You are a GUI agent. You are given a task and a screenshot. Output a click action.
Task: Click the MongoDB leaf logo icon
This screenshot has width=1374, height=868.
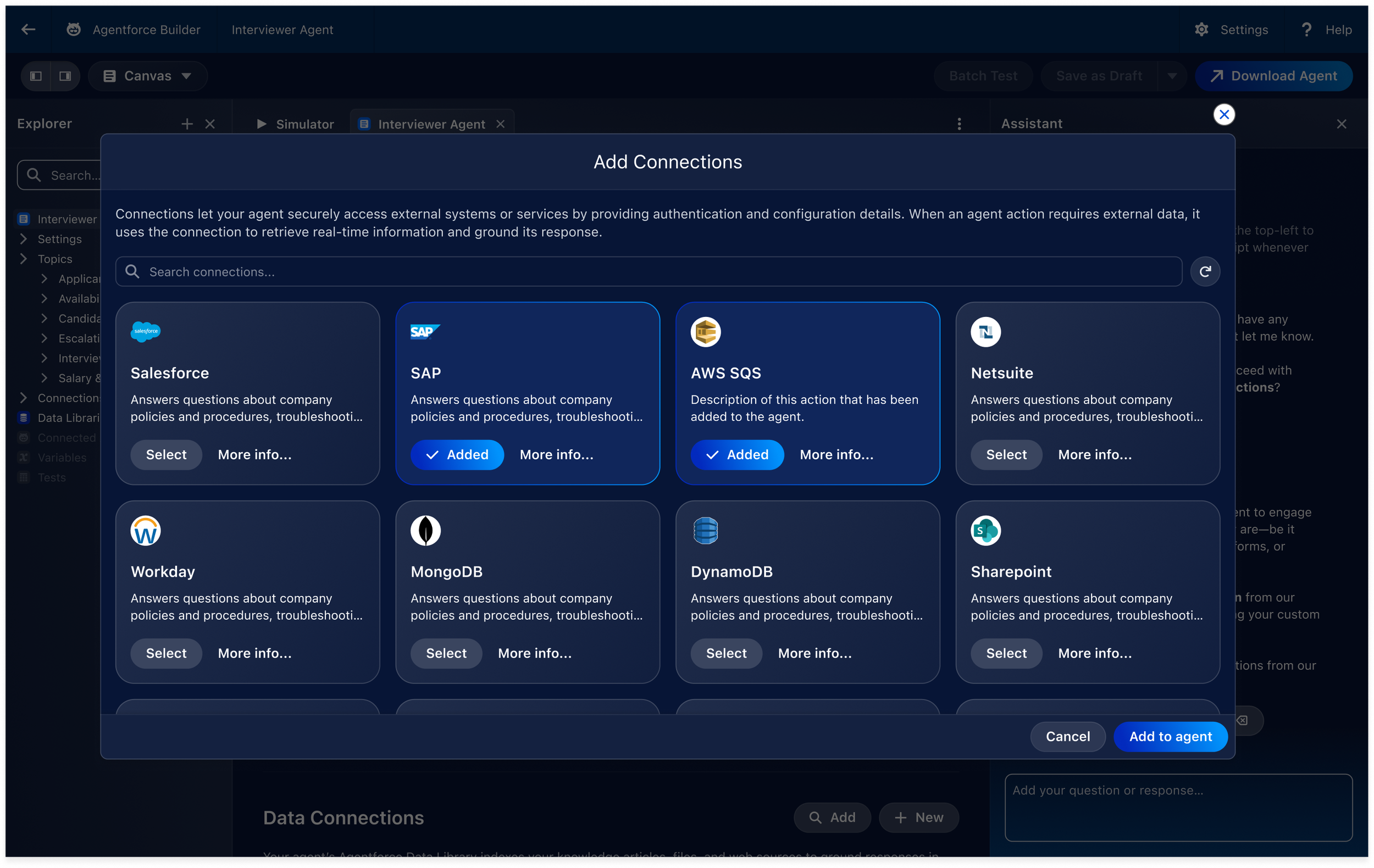click(425, 530)
